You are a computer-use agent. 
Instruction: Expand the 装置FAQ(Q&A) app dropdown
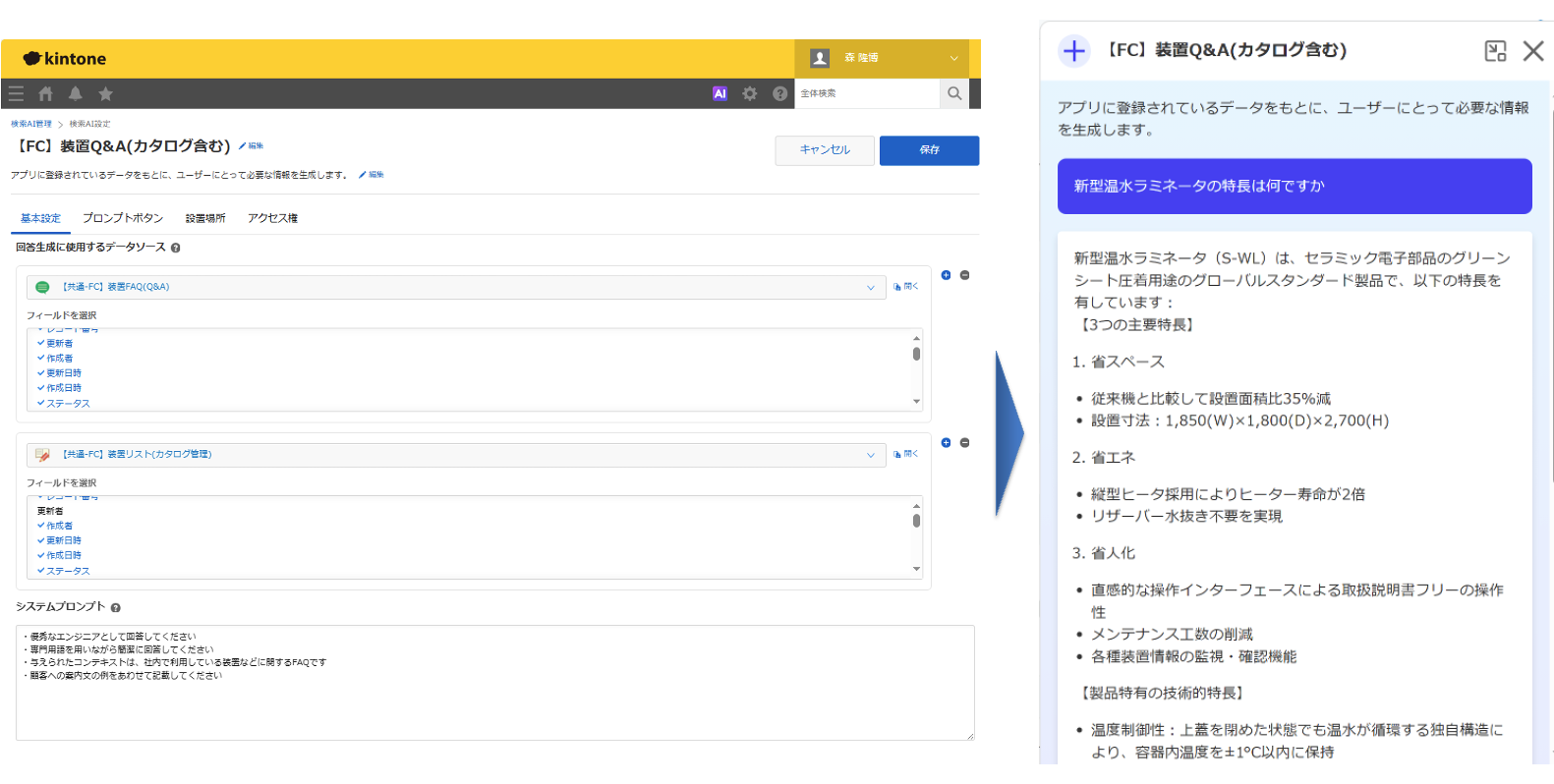click(870, 288)
